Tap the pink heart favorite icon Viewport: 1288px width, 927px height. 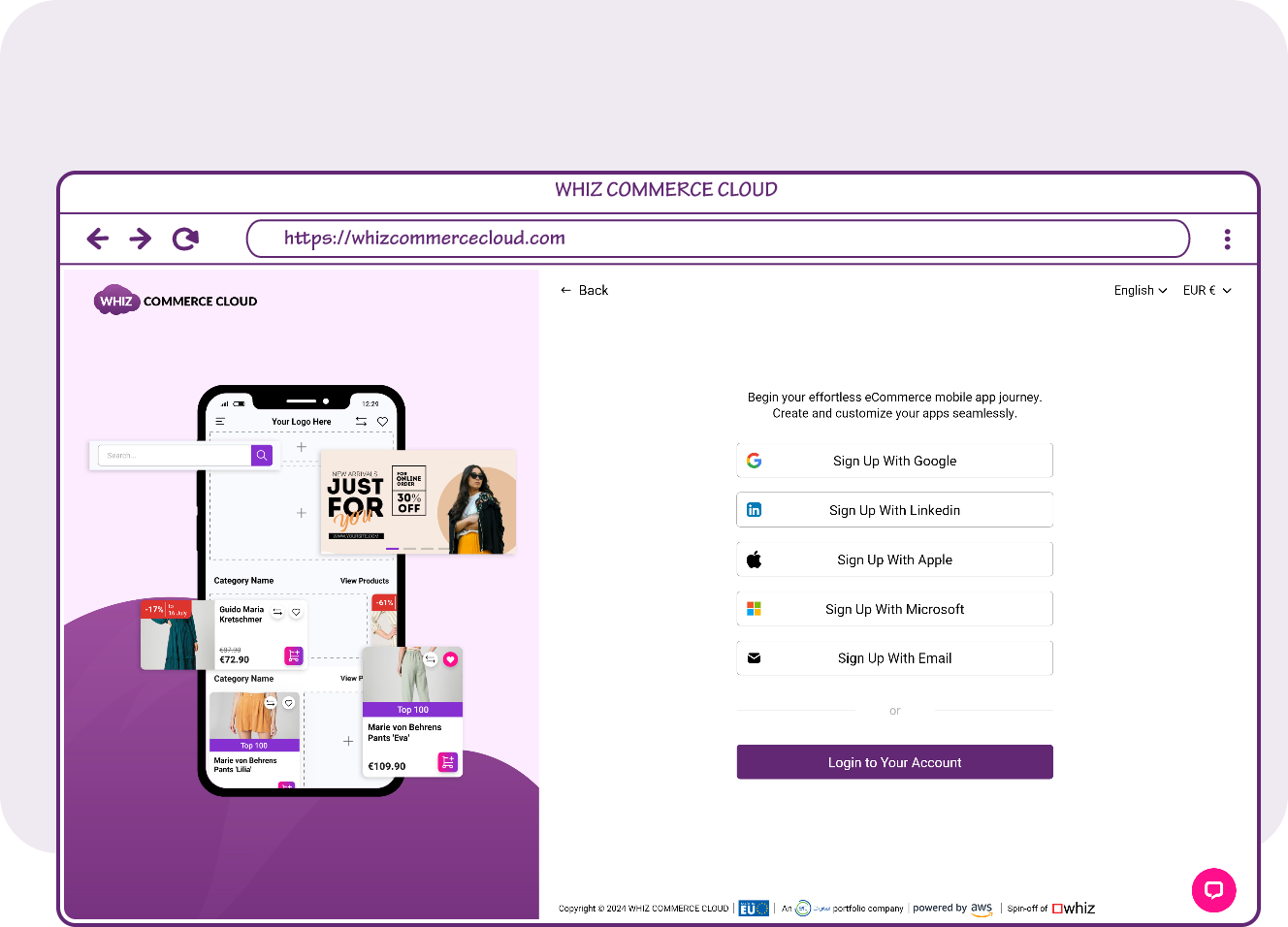tap(450, 659)
